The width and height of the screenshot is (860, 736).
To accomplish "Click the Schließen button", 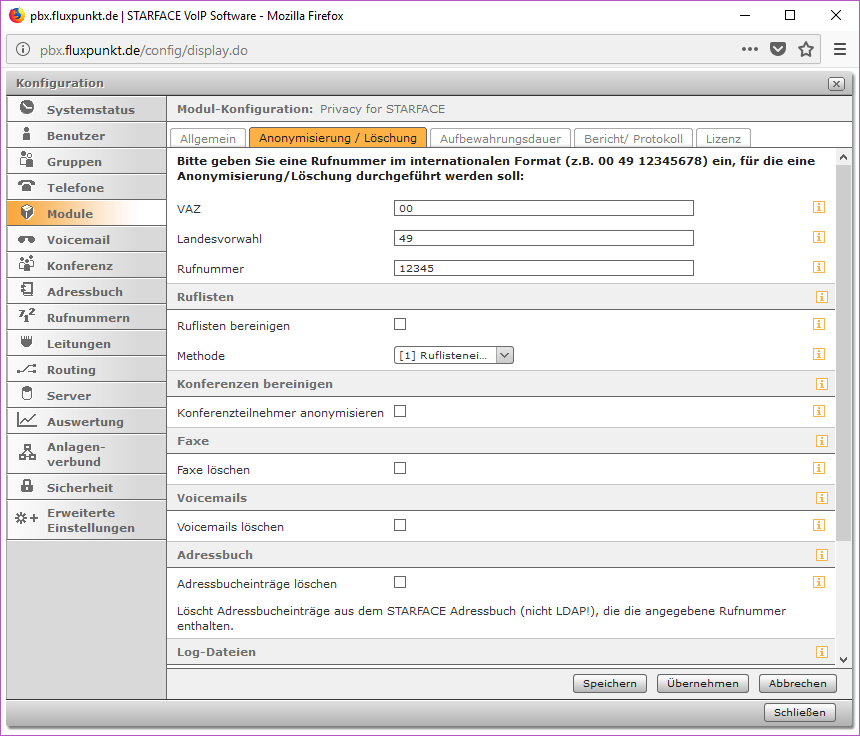I will 800,712.
